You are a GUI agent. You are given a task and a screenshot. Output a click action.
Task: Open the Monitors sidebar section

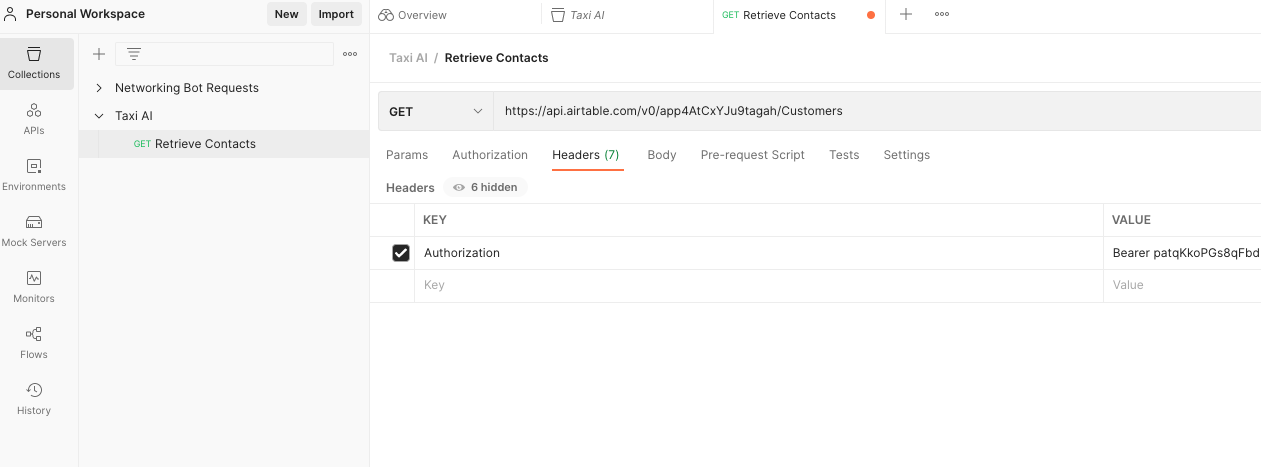(34, 288)
